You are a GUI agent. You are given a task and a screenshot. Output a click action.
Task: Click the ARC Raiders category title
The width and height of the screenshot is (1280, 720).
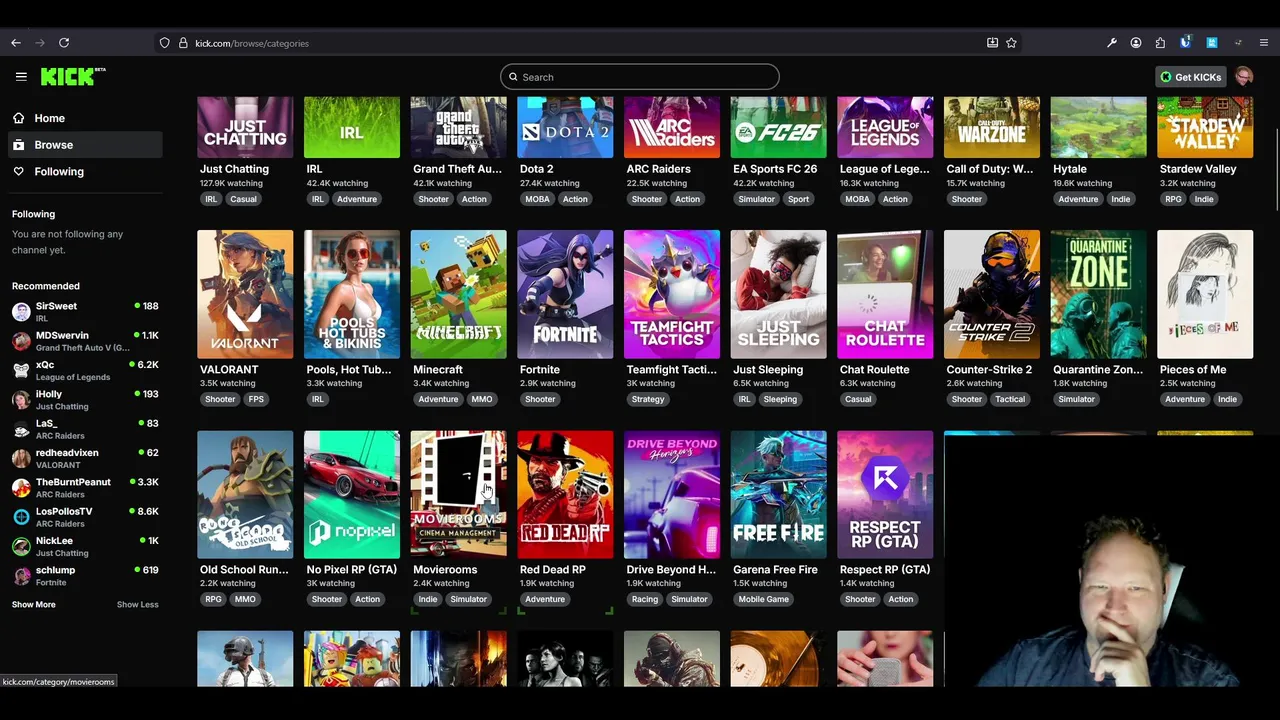[658, 169]
